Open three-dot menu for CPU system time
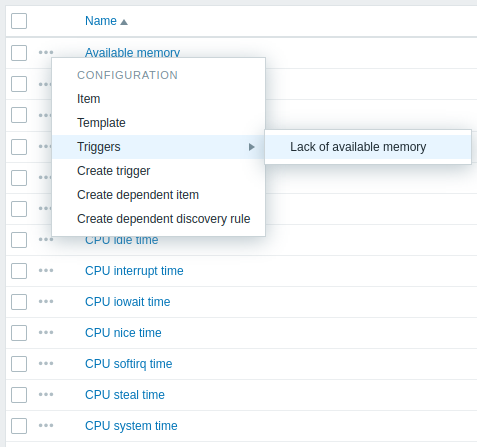 click(x=46, y=425)
